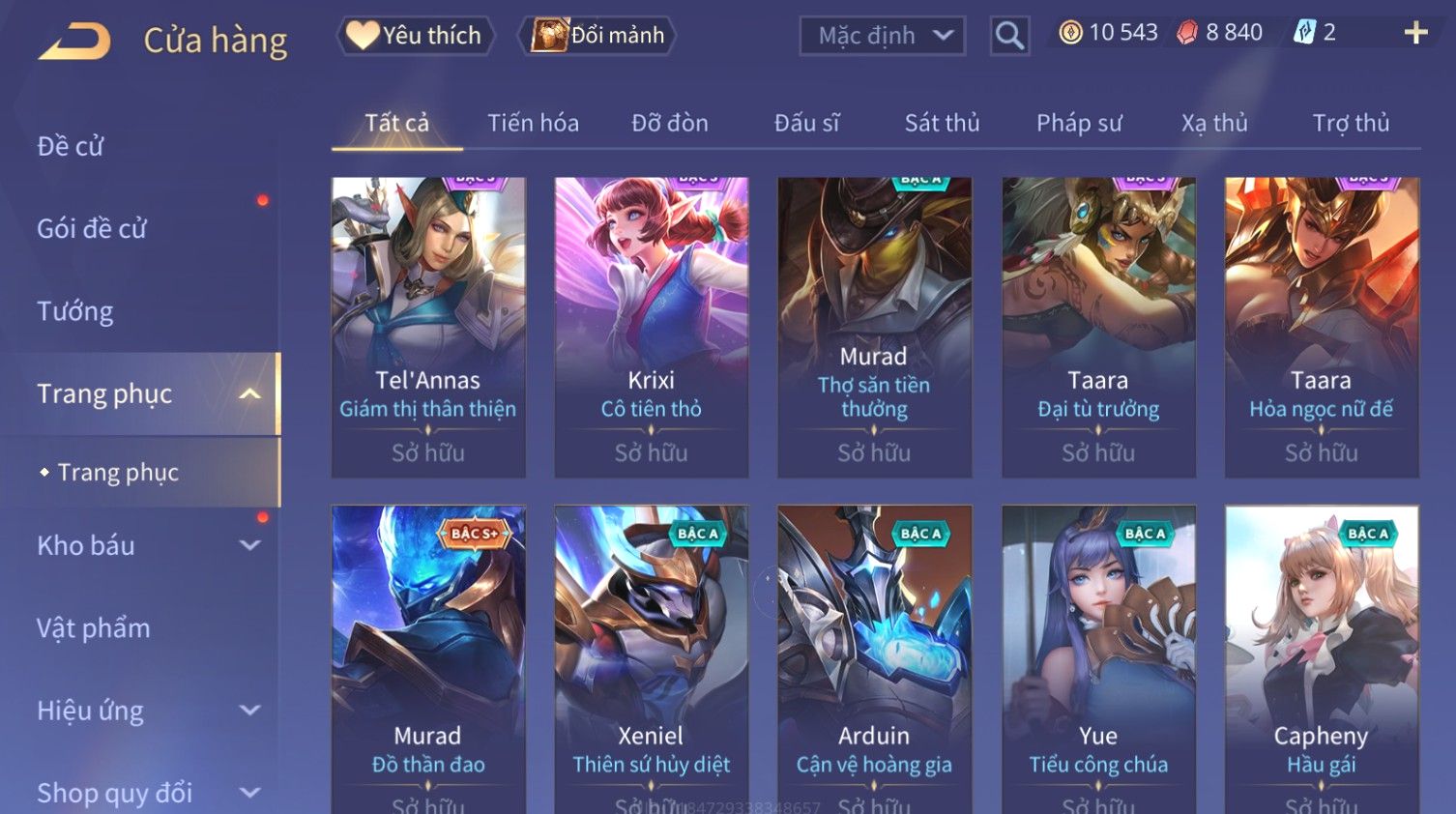The height and width of the screenshot is (814, 1456).
Task: Open Đổi mảnh chest exchange
Action: pos(597,36)
